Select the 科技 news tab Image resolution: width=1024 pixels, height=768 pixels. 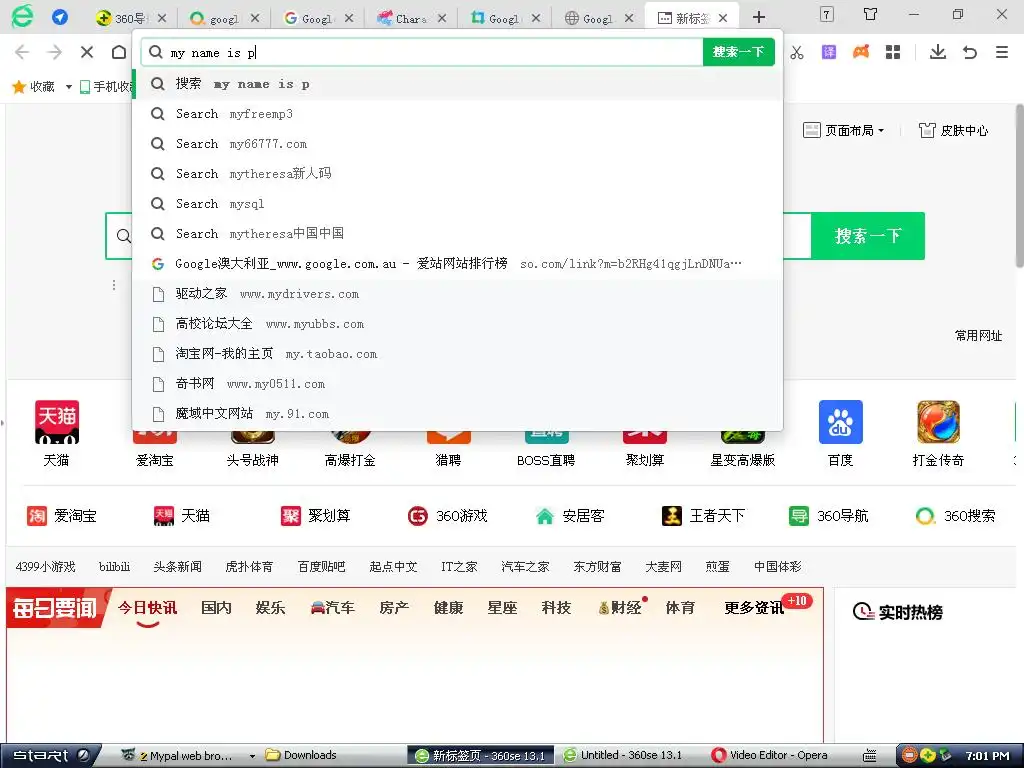pyautogui.click(x=556, y=608)
